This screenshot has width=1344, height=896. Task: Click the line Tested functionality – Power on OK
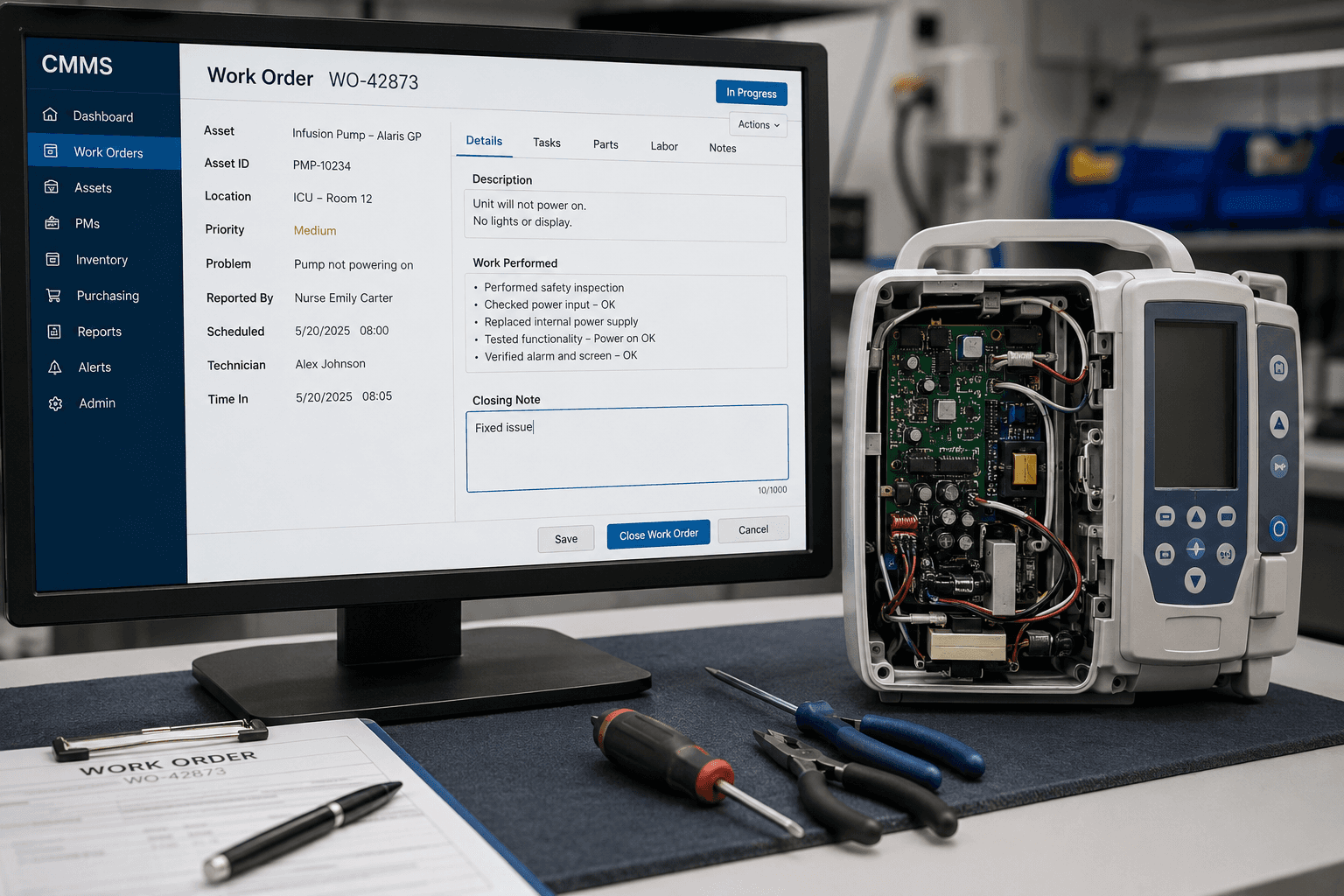[x=570, y=339]
